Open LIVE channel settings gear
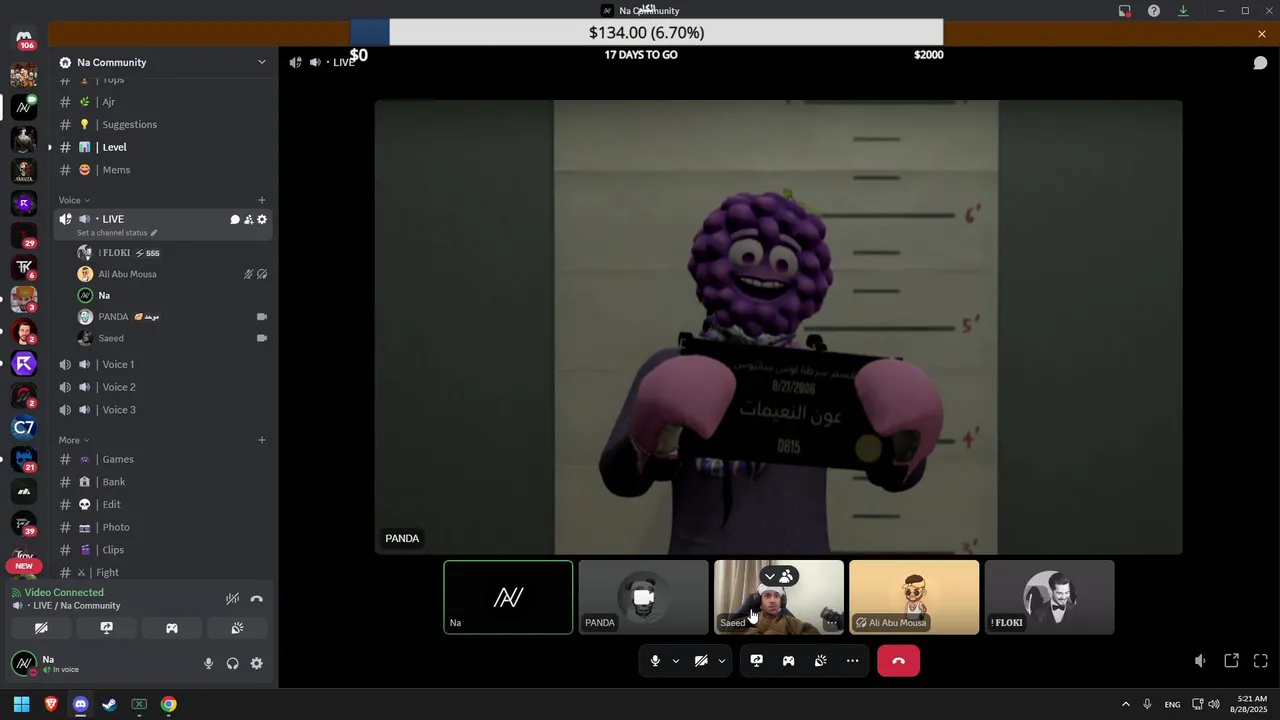Screen dimensions: 1280x720 point(262,219)
